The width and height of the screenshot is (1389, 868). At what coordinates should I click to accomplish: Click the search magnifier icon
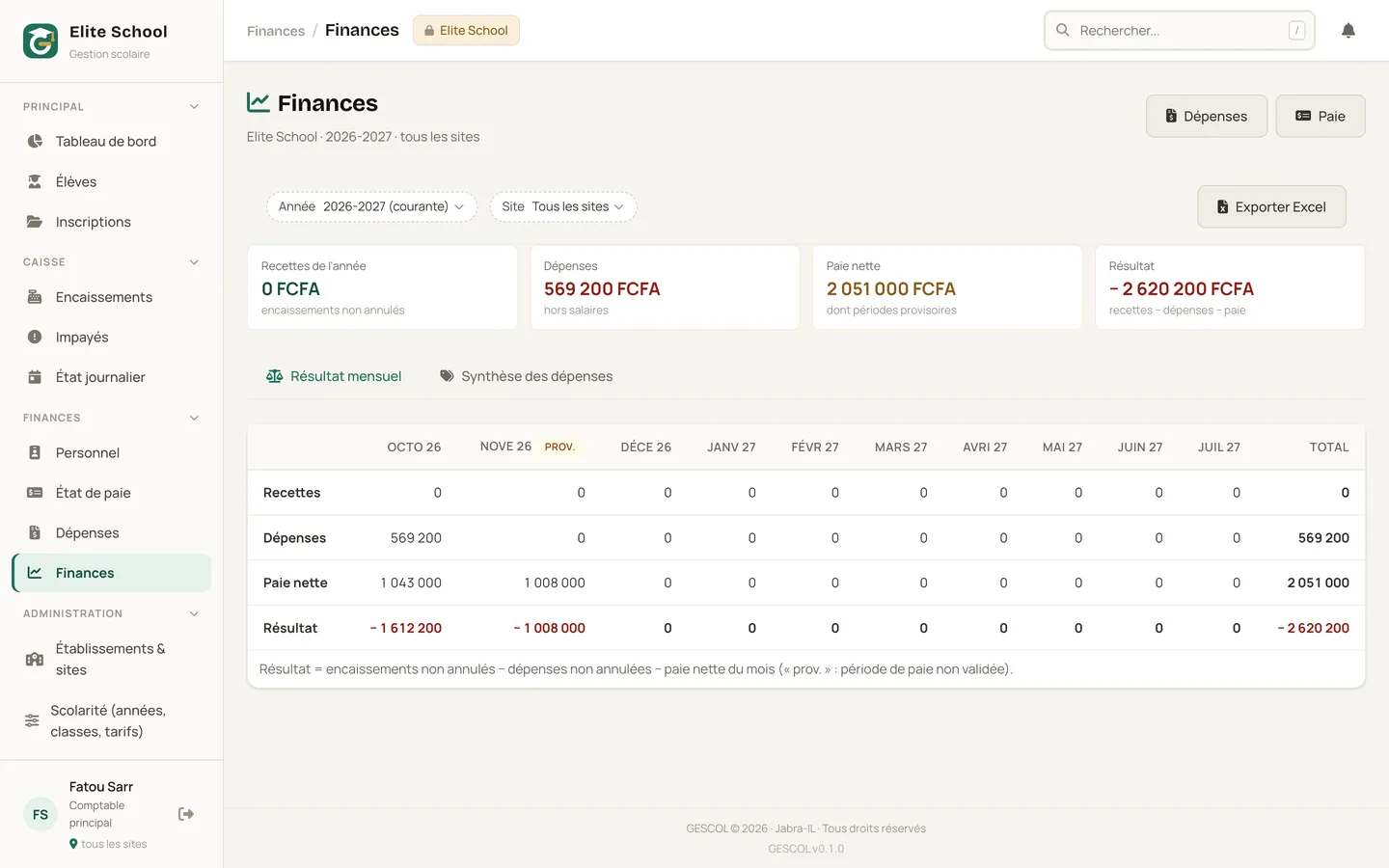coord(1063,30)
